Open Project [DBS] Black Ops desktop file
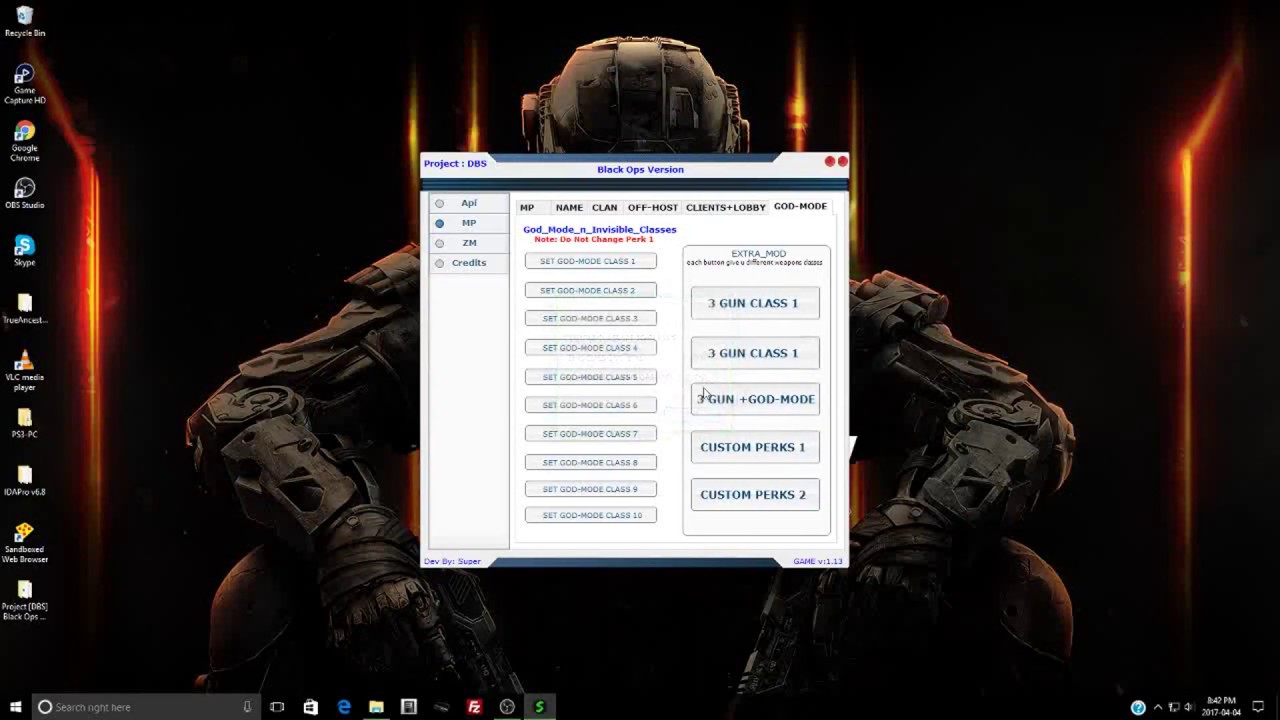1280x720 pixels. click(25, 600)
